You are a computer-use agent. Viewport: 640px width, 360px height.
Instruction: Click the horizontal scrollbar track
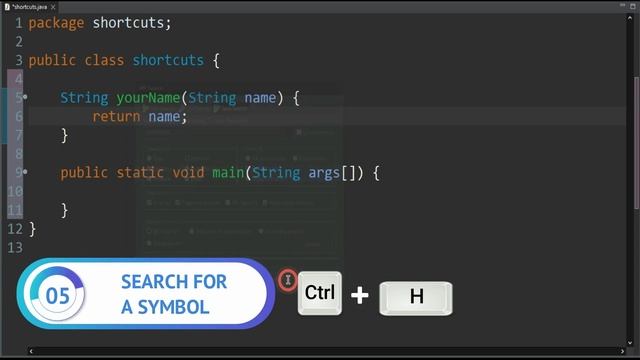tap(327, 351)
